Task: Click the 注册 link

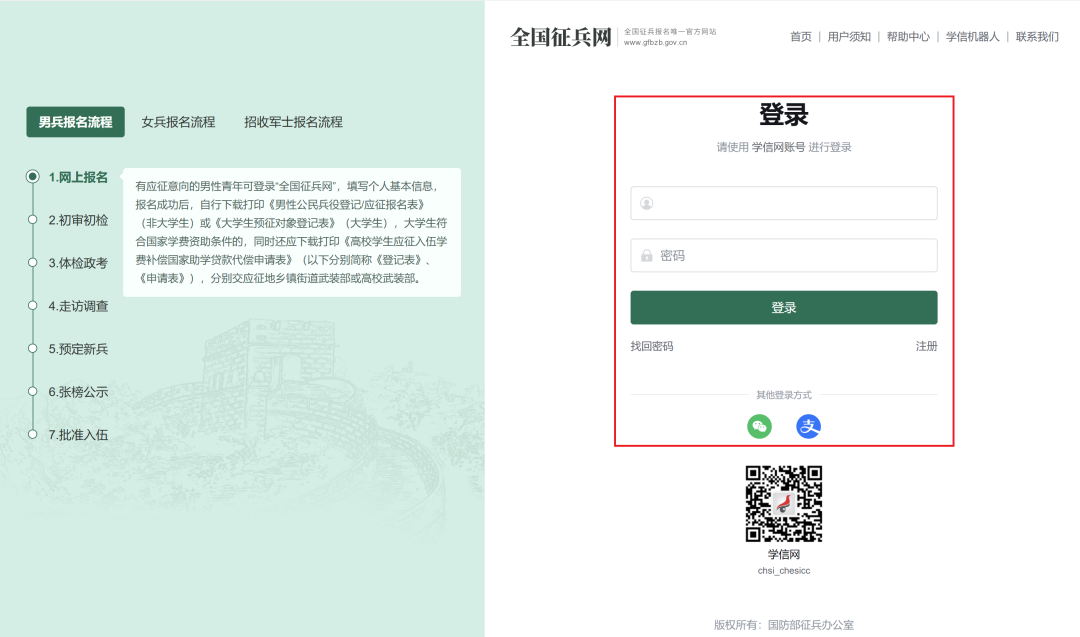Action: [x=926, y=346]
